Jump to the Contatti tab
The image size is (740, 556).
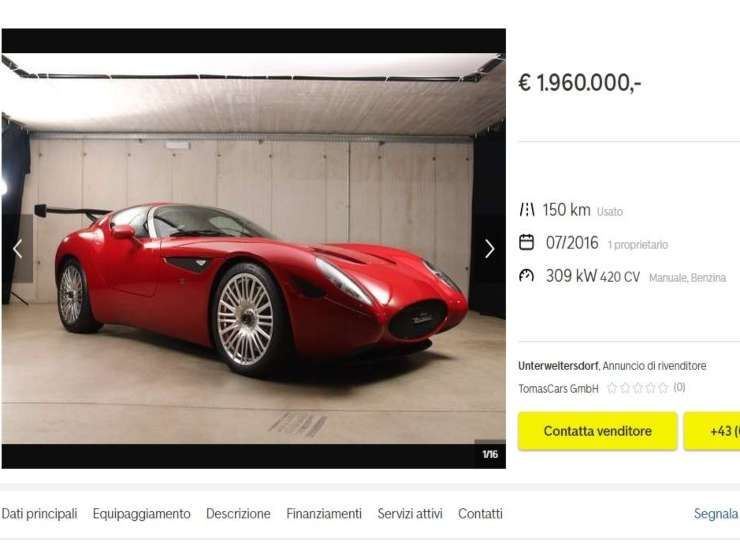[x=480, y=514]
